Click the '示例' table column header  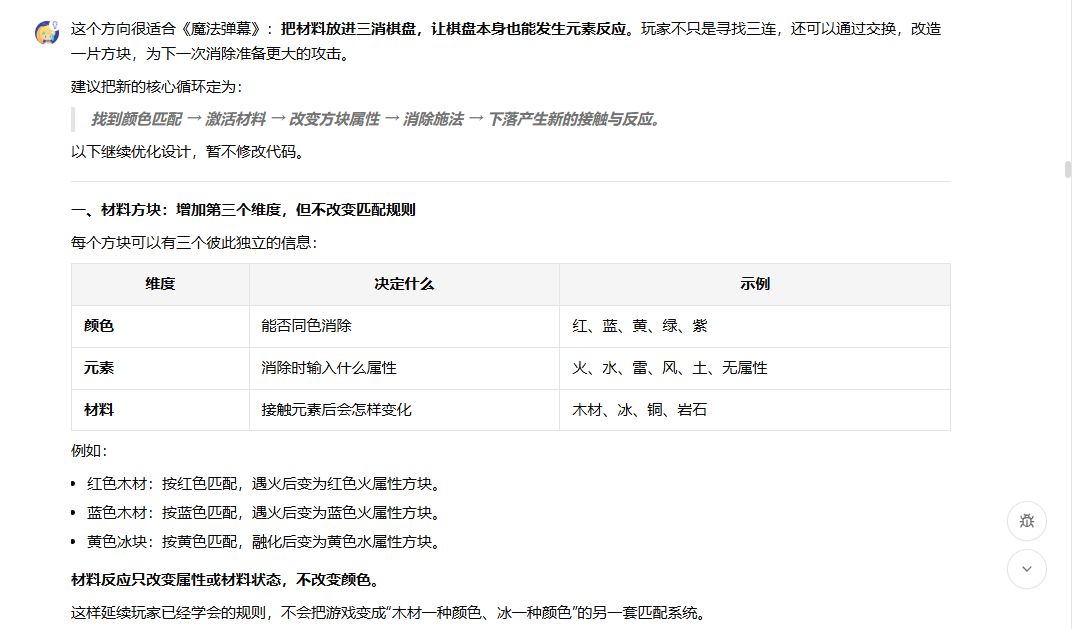(755, 284)
